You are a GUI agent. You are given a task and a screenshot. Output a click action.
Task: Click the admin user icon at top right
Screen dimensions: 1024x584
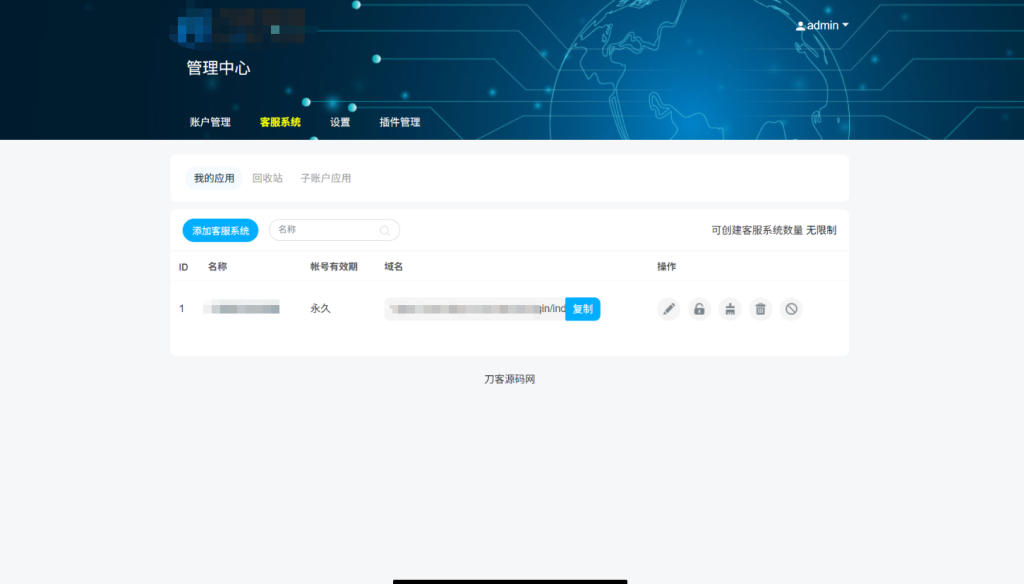pos(801,25)
